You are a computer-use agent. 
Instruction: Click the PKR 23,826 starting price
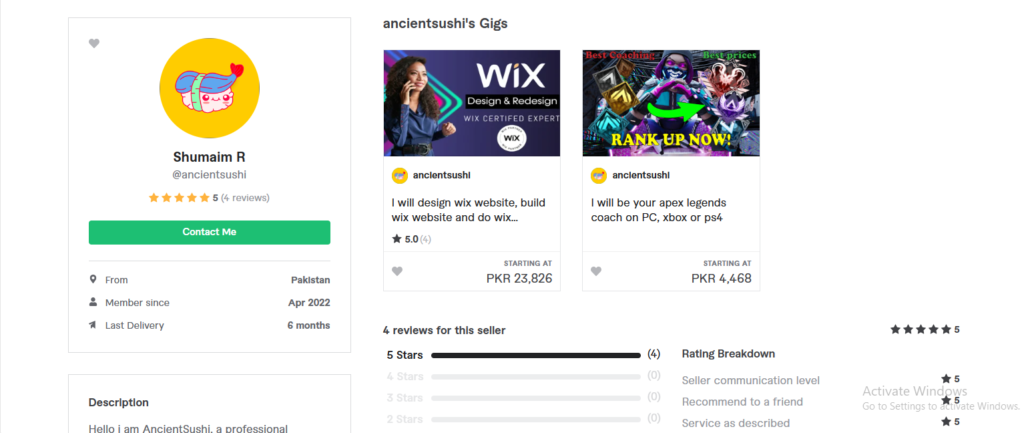(519, 278)
